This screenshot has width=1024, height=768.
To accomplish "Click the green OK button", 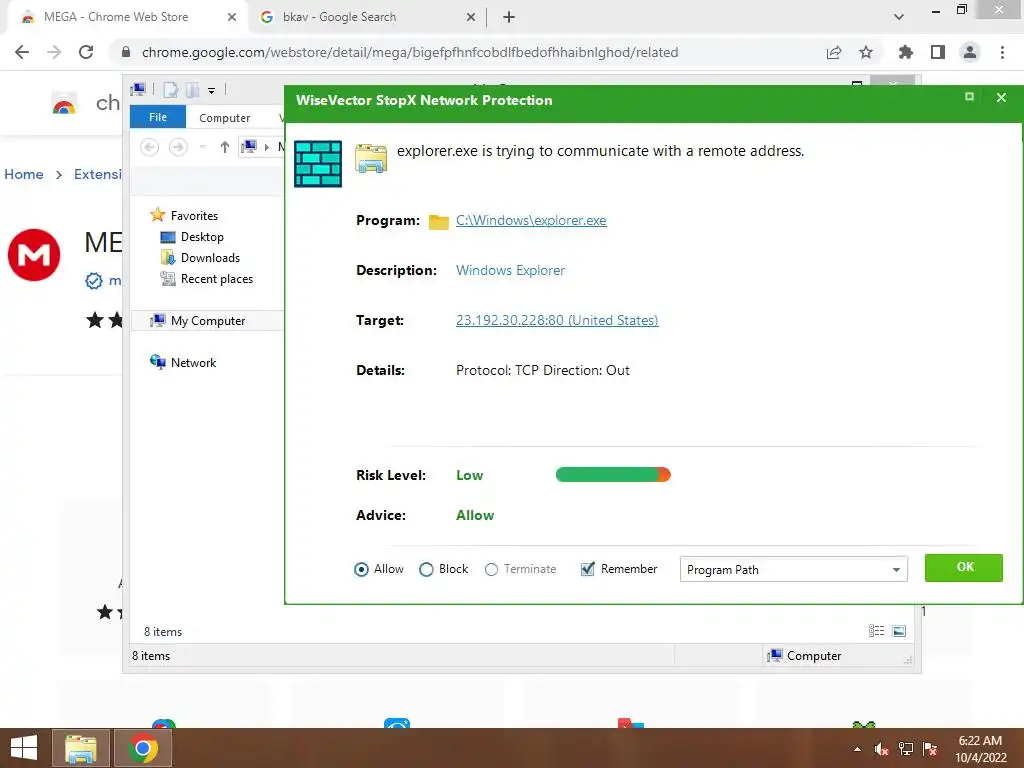I will (x=963, y=568).
